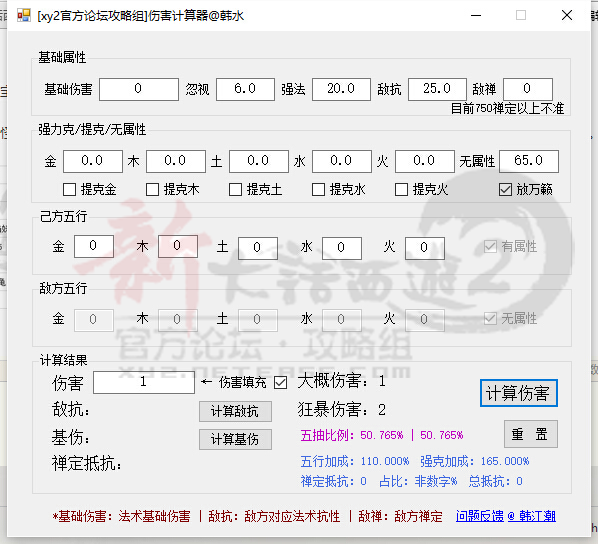Select the 伤害 result input box
The height and width of the screenshot is (544, 598).
(144, 383)
